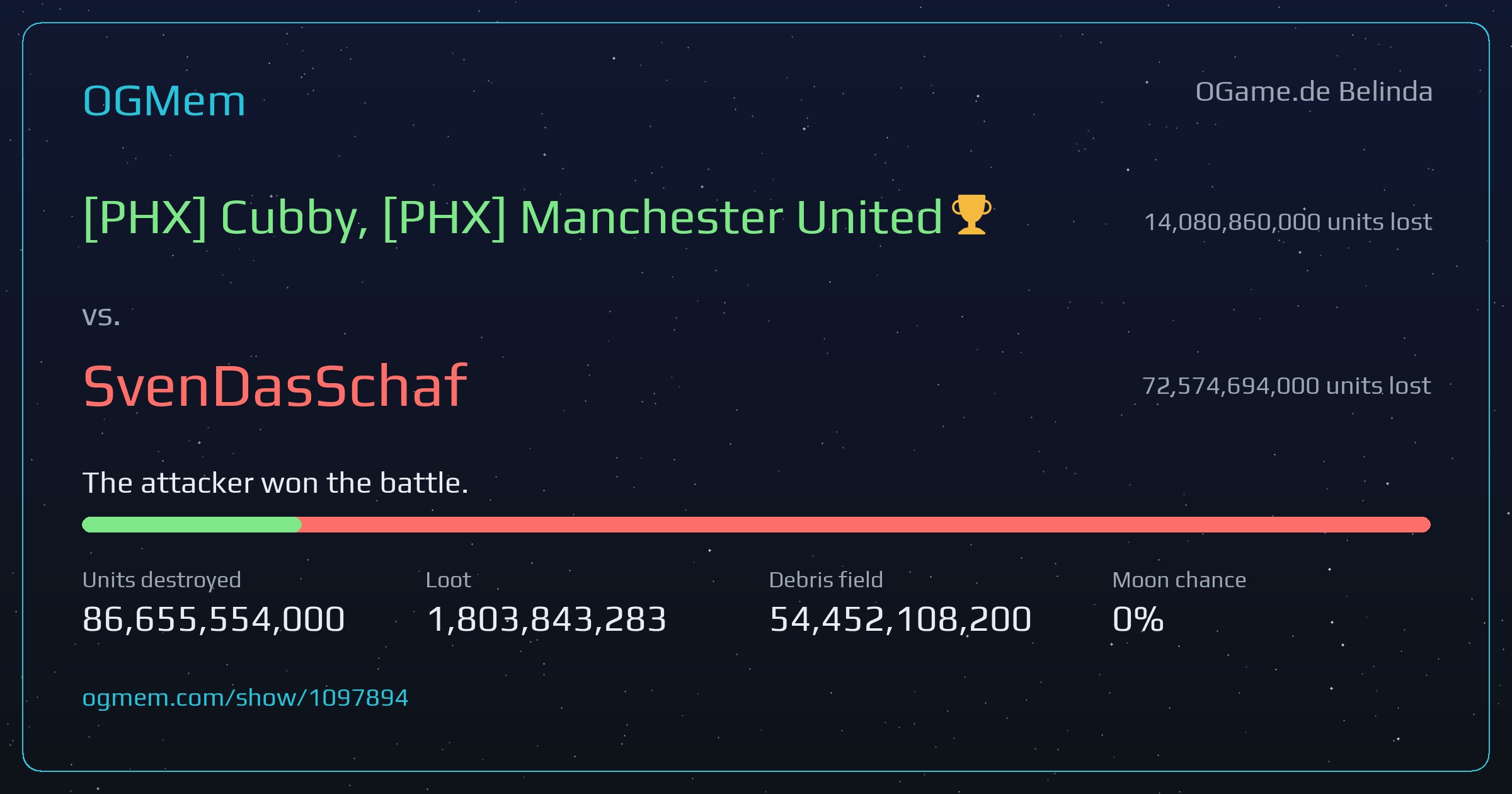Viewport: 1512px width, 794px height.
Task: Click the 'The attacker won the battle.' text
Action: 275,483
